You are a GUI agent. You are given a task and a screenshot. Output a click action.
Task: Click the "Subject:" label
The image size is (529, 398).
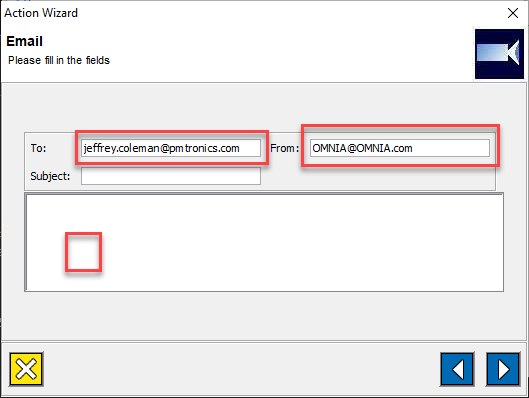coord(50,176)
